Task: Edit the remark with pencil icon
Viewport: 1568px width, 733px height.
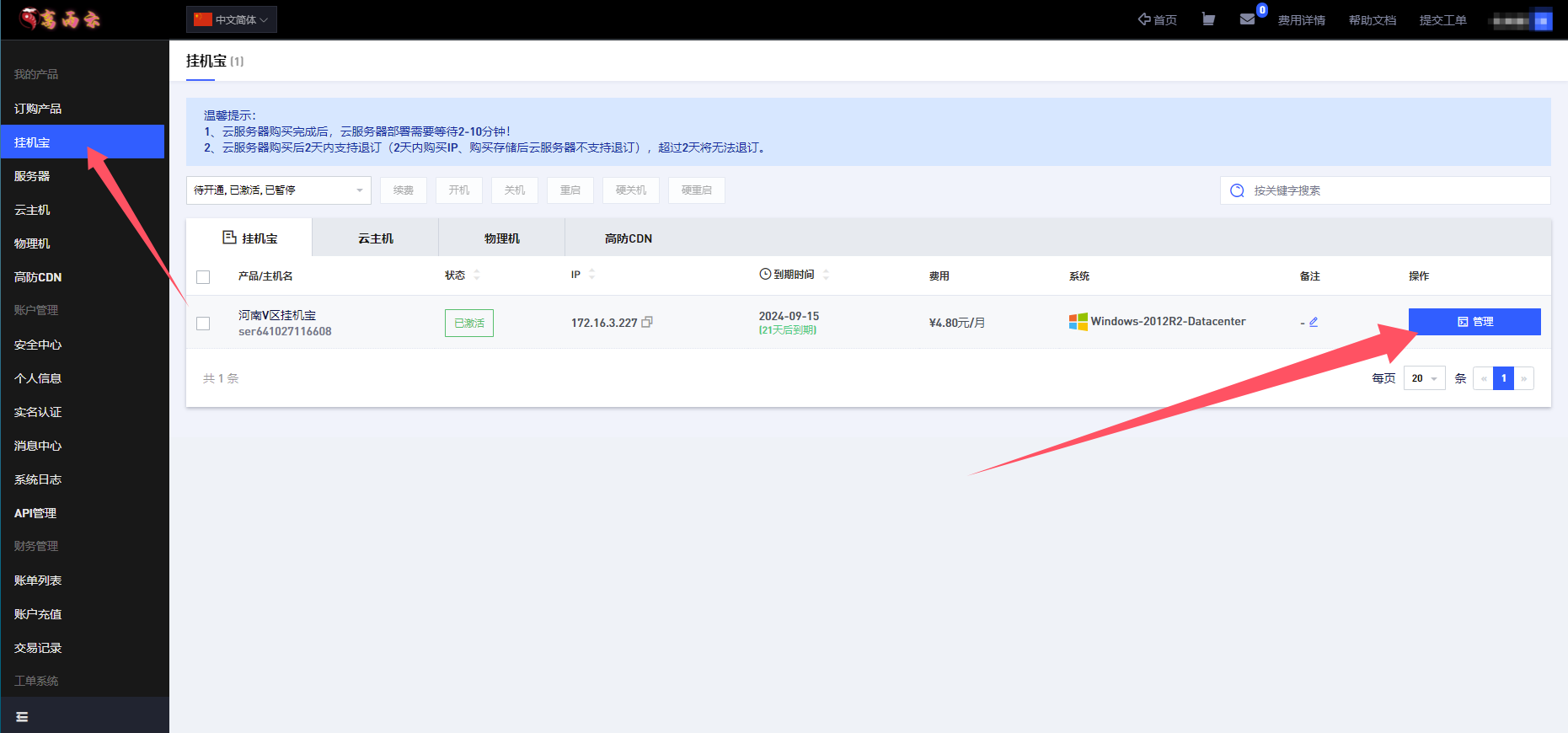Action: click(x=1314, y=322)
